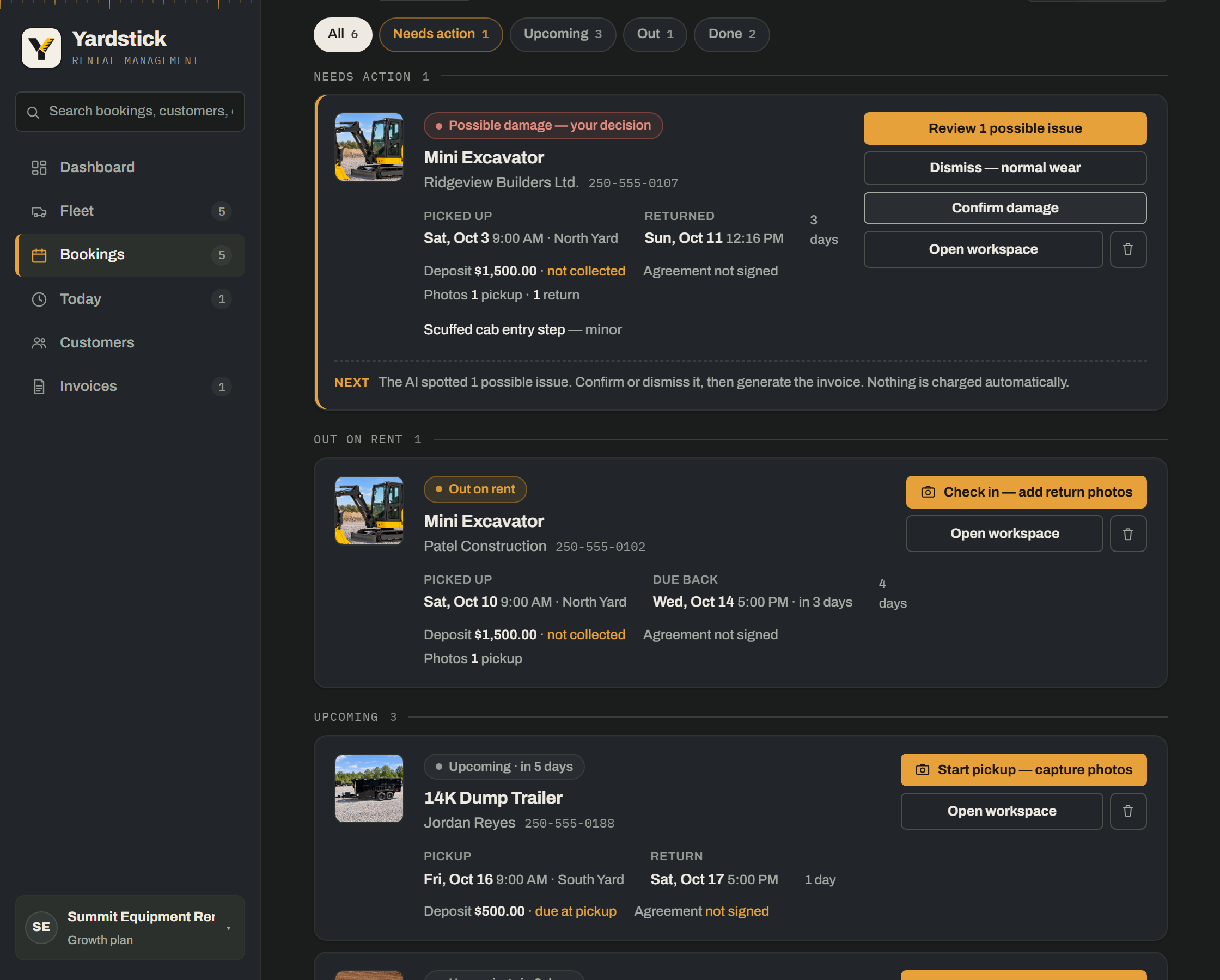Click phone number 250-555-0107
Viewport: 1220px width, 980px height.
[x=633, y=183]
